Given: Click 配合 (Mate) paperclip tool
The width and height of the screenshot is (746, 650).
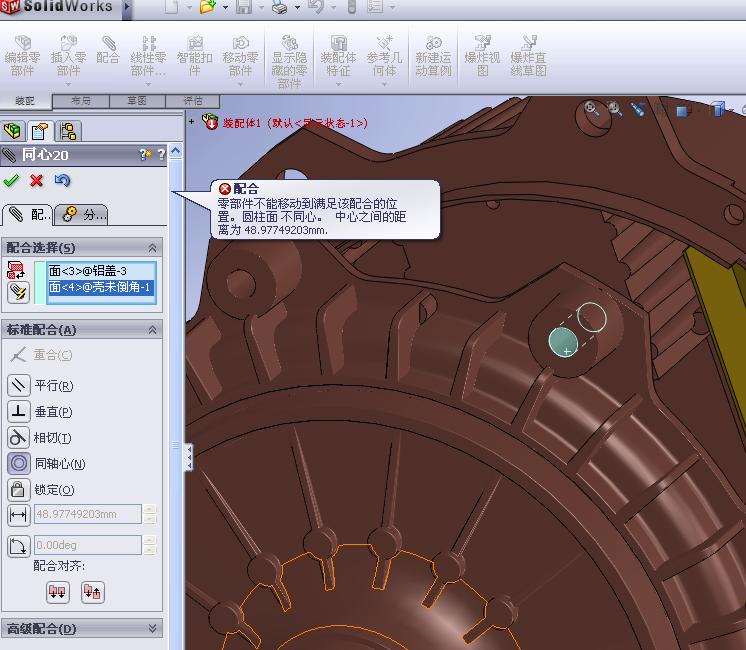Looking at the screenshot, I should 108,49.
